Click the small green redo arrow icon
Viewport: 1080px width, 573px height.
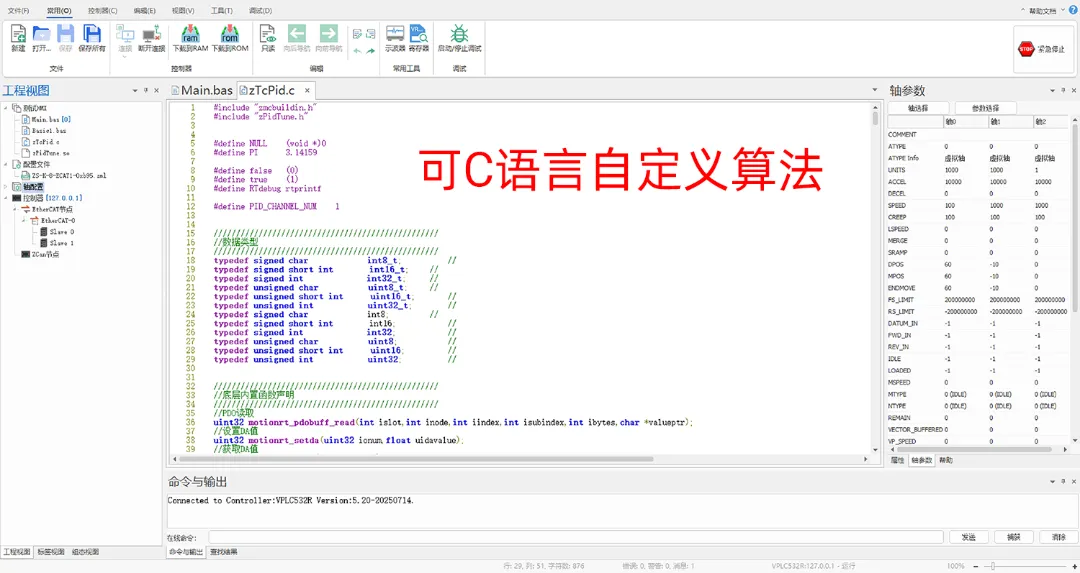click(371, 50)
